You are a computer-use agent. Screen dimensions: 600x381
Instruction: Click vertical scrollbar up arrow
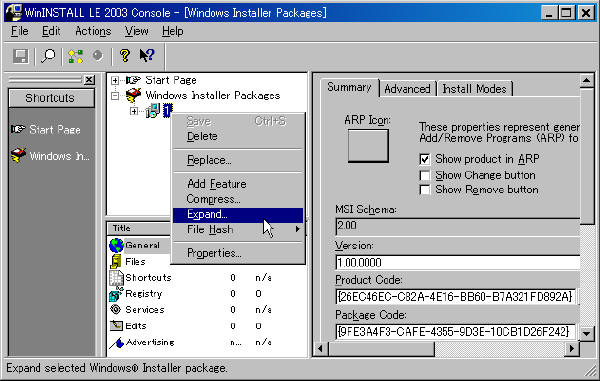[587, 80]
